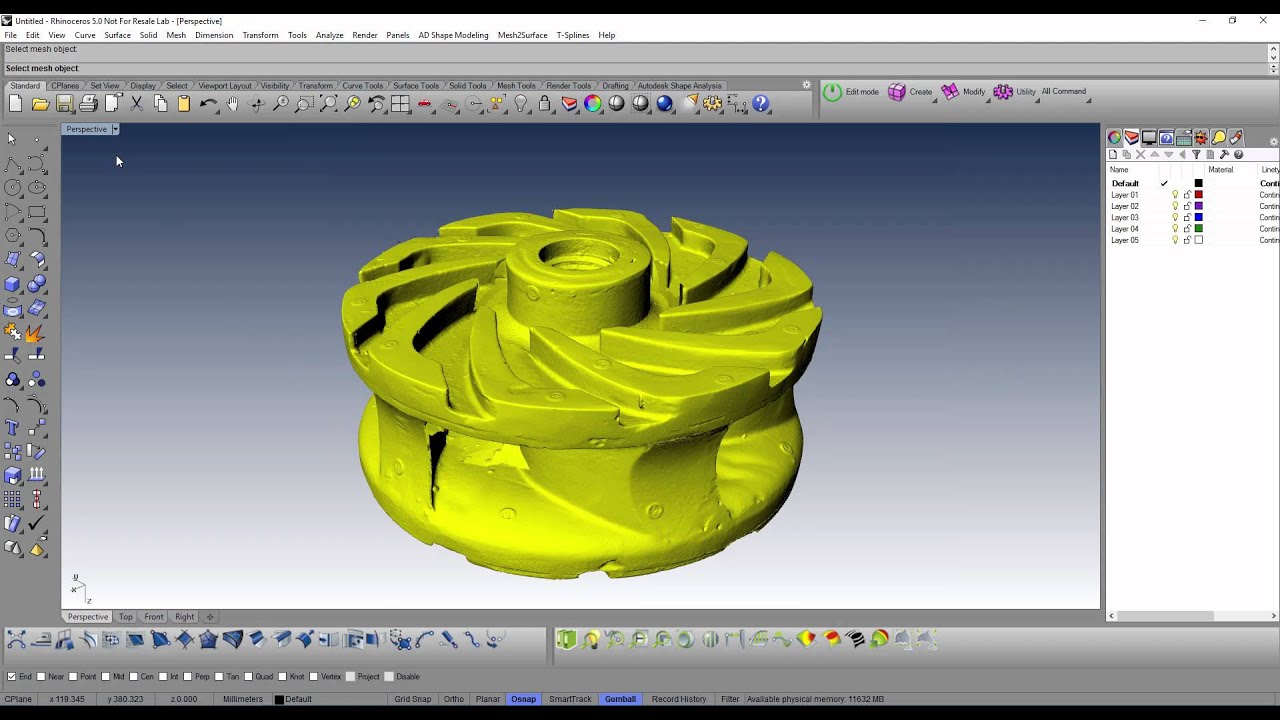Select the Text tool T icon
1280x720 pixels.
[12, 428]
